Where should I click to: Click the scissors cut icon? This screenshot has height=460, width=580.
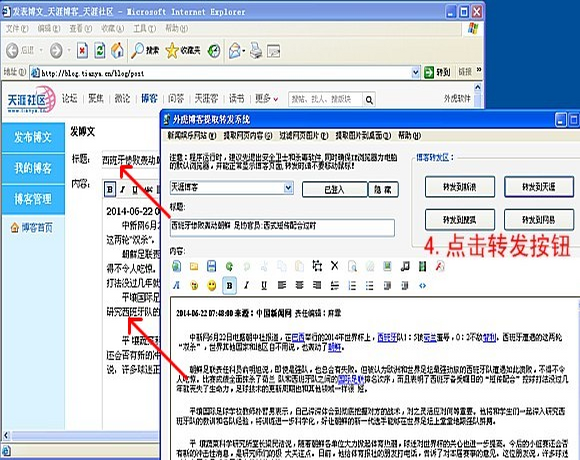[x=264, y=266]
